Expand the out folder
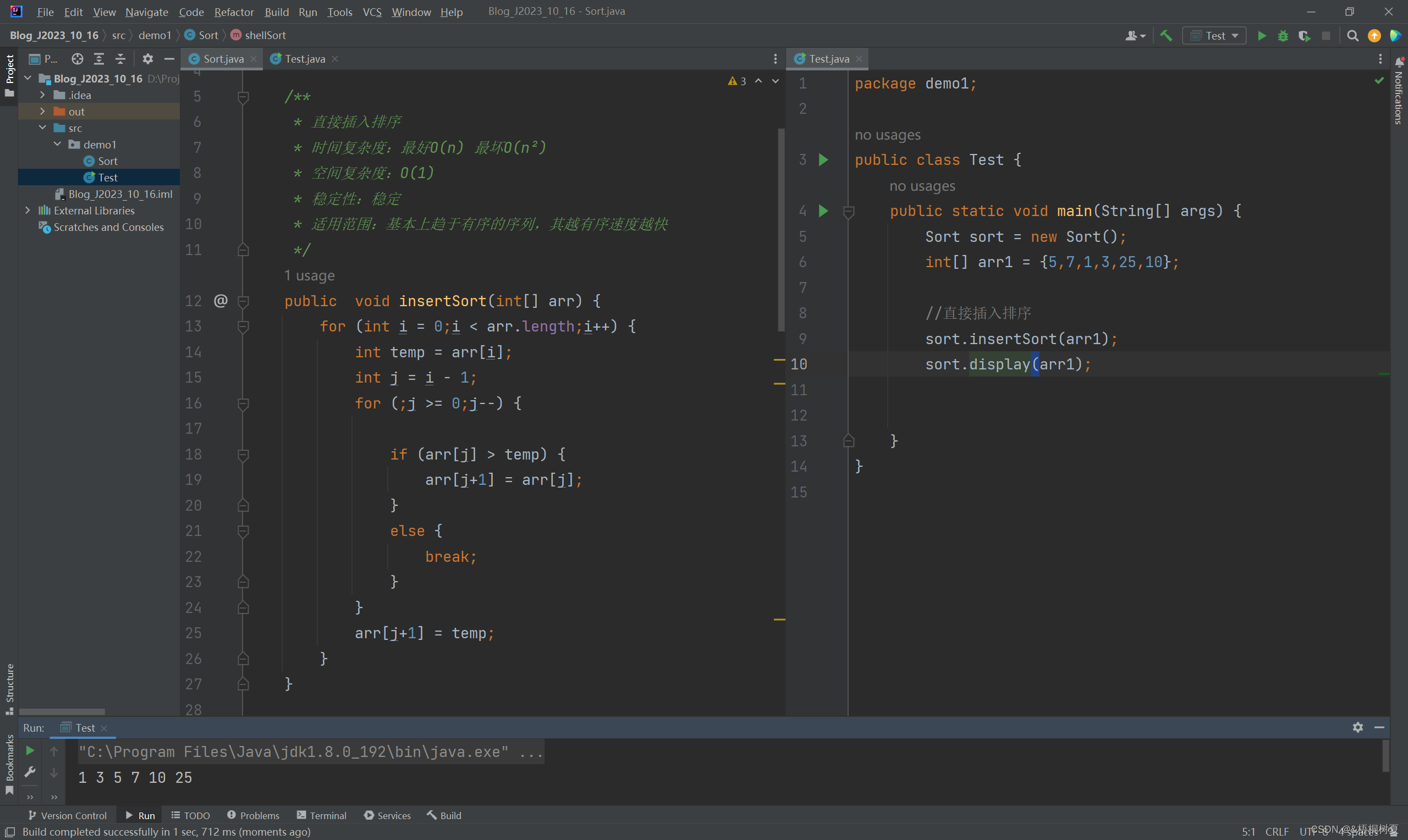The image size is (1408, 840). click(42, 112)
